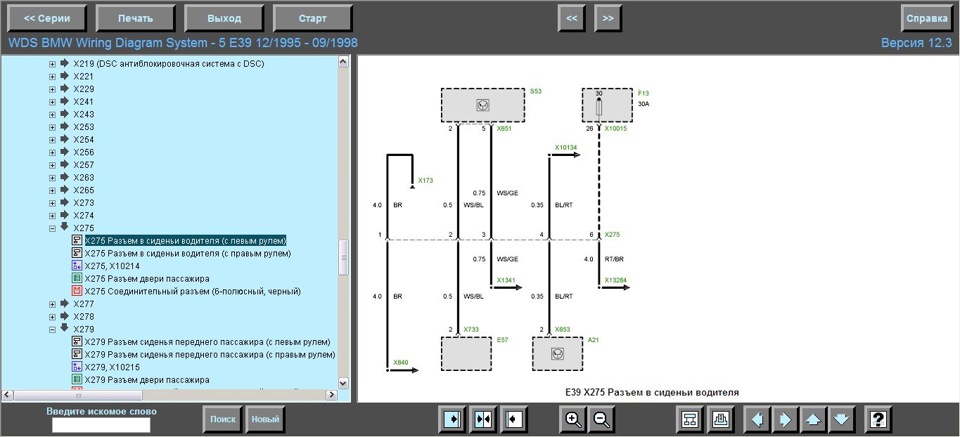Select the split-view layout icon
Viewport: 960px width, 437px height.
(x=484, y=420)
